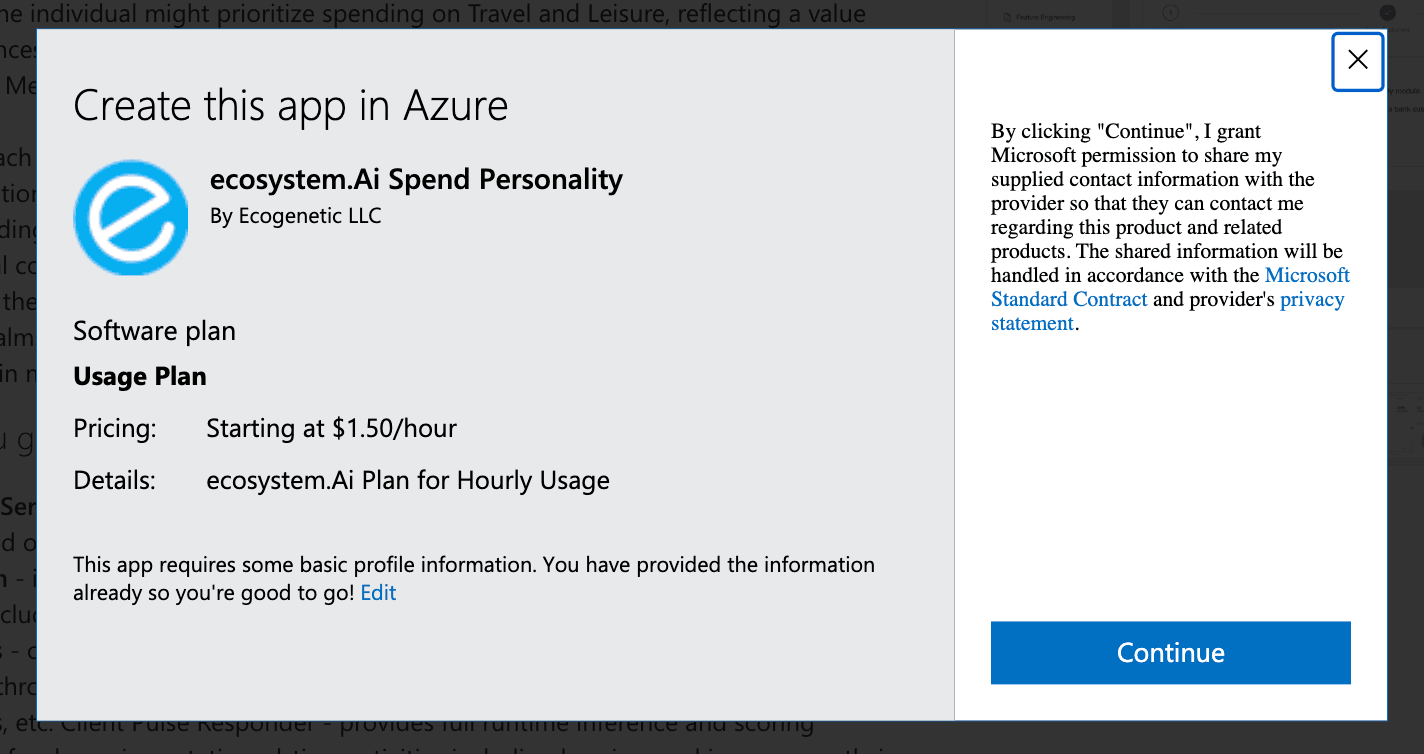The image size is (1424, 754).
Task: Click the "Starting at $1.50/hour" price
Action: coord(331,429)
